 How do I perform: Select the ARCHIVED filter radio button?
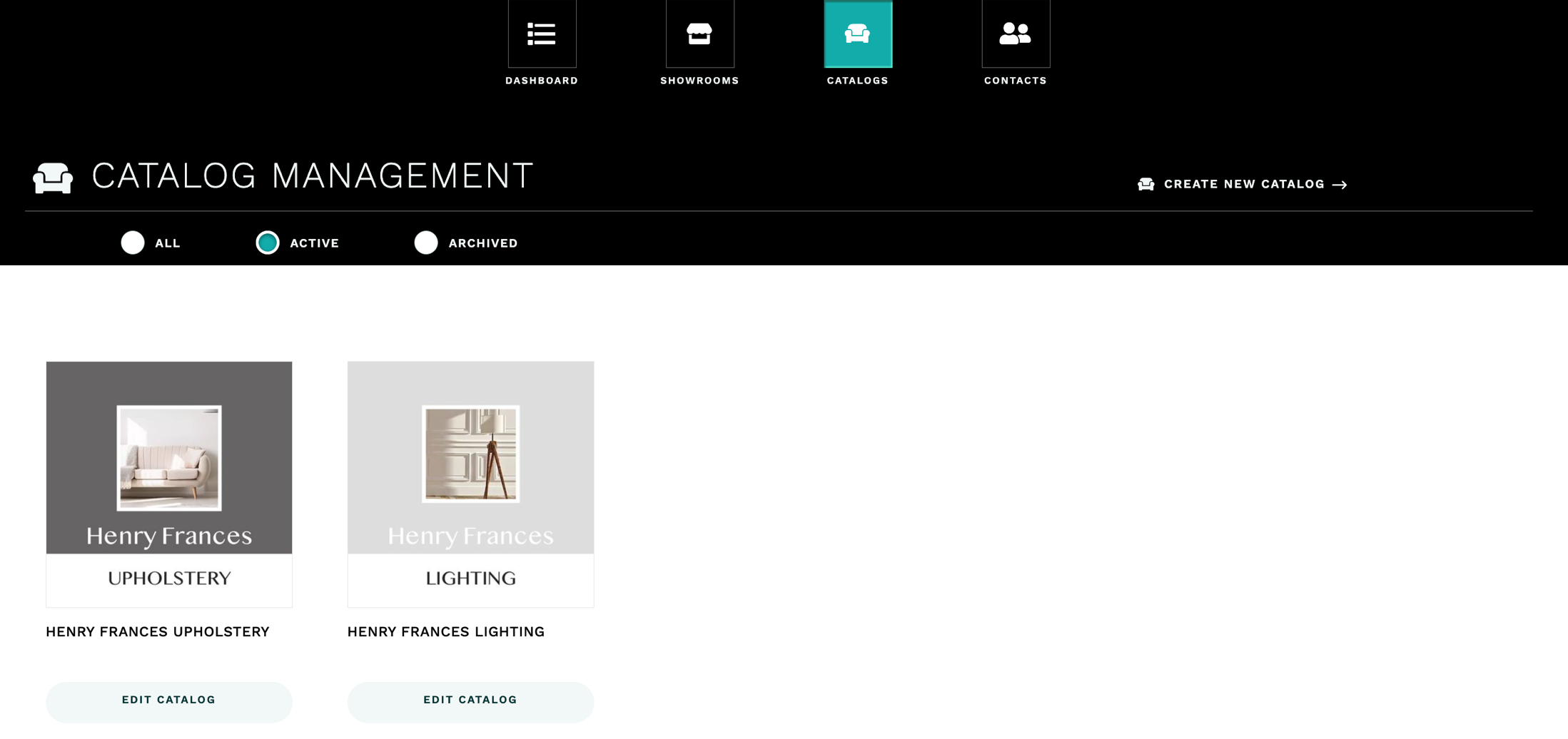click(426, 243)
